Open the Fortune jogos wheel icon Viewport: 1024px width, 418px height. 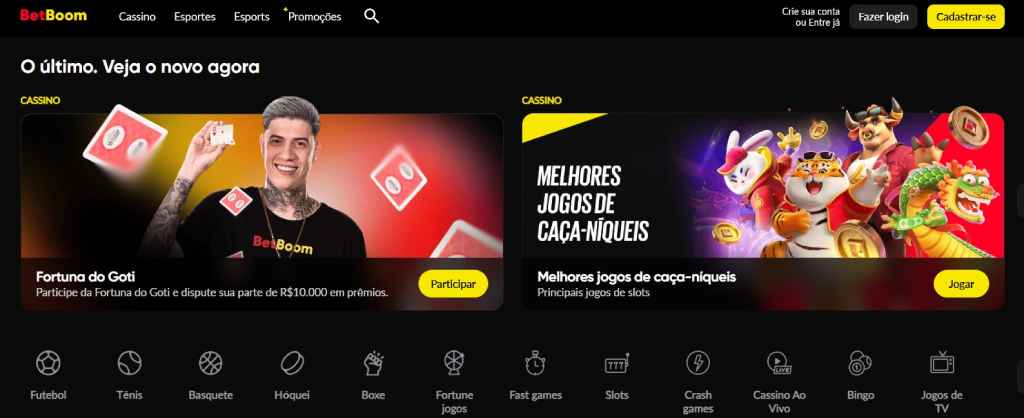click(454, 363)
